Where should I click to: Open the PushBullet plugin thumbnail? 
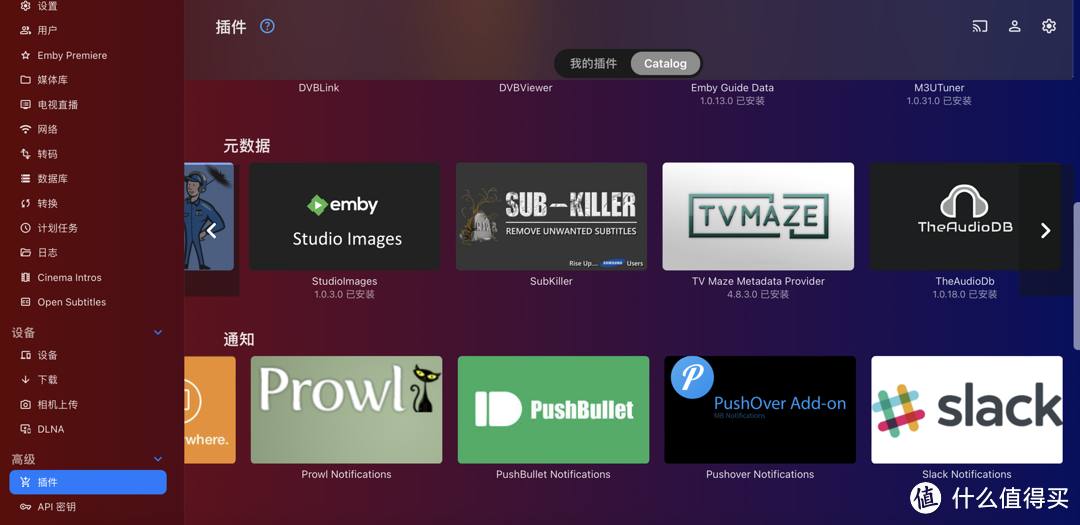coord(554,410)
